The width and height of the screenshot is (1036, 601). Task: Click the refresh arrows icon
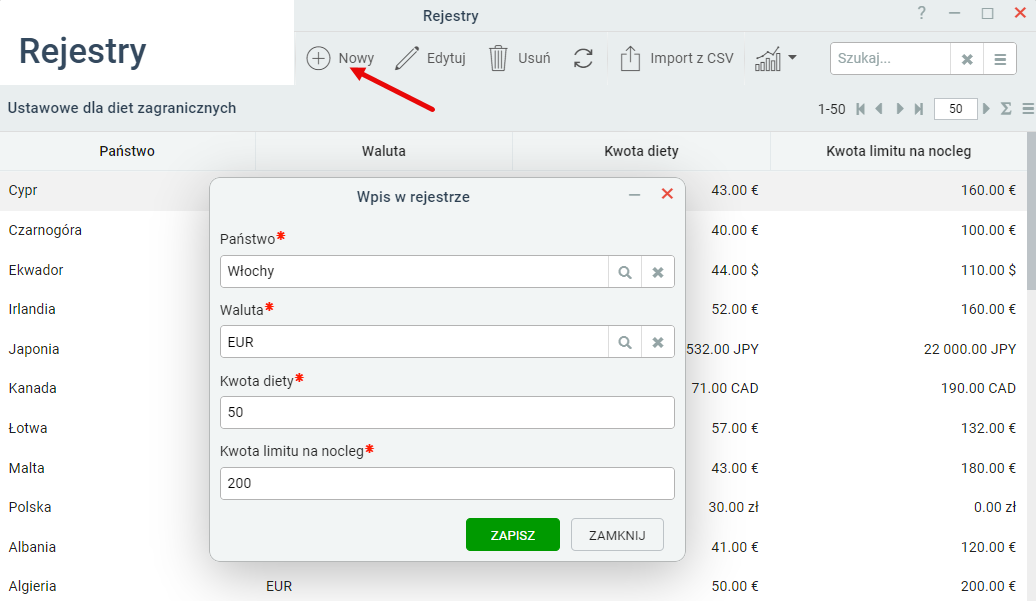point(583,58)
